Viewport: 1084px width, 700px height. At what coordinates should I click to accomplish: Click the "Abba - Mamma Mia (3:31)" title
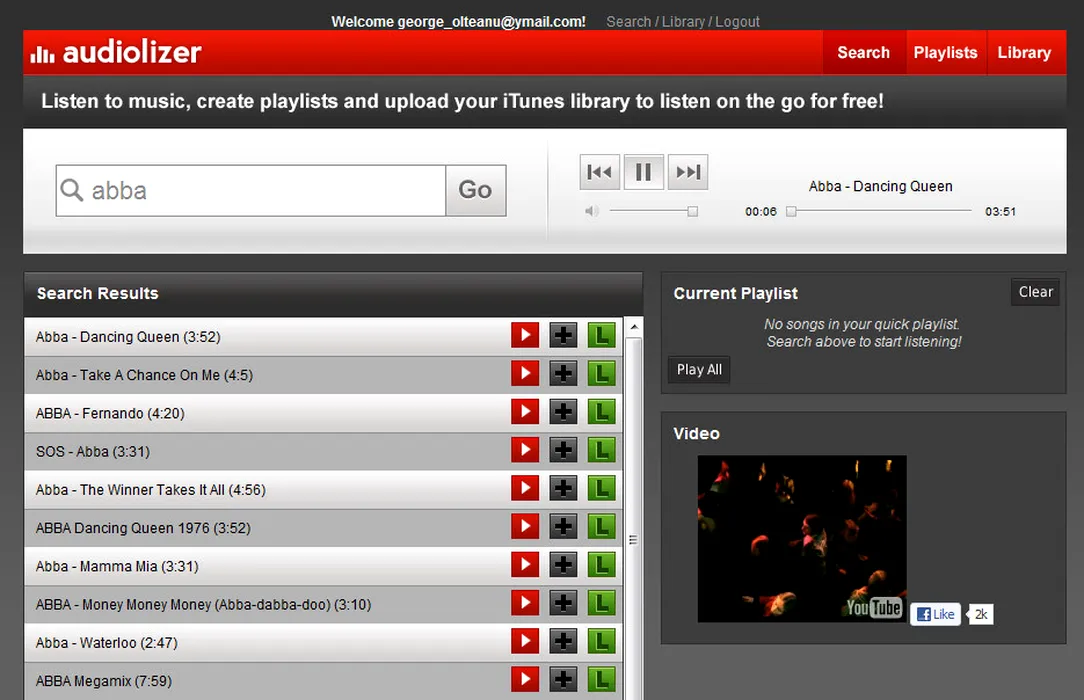[x=117, y=567]
